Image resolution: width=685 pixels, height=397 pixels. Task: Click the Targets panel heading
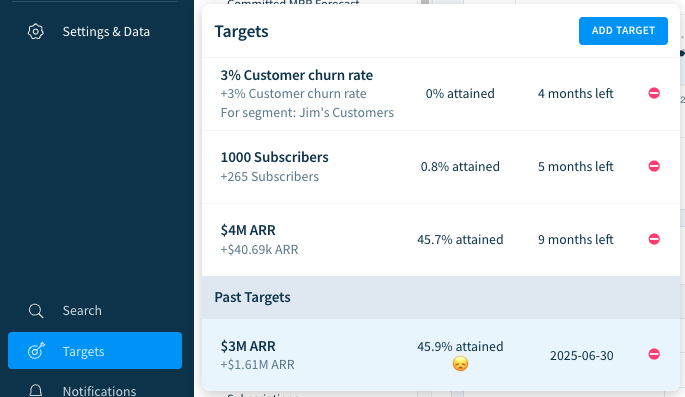click(241, 31)
